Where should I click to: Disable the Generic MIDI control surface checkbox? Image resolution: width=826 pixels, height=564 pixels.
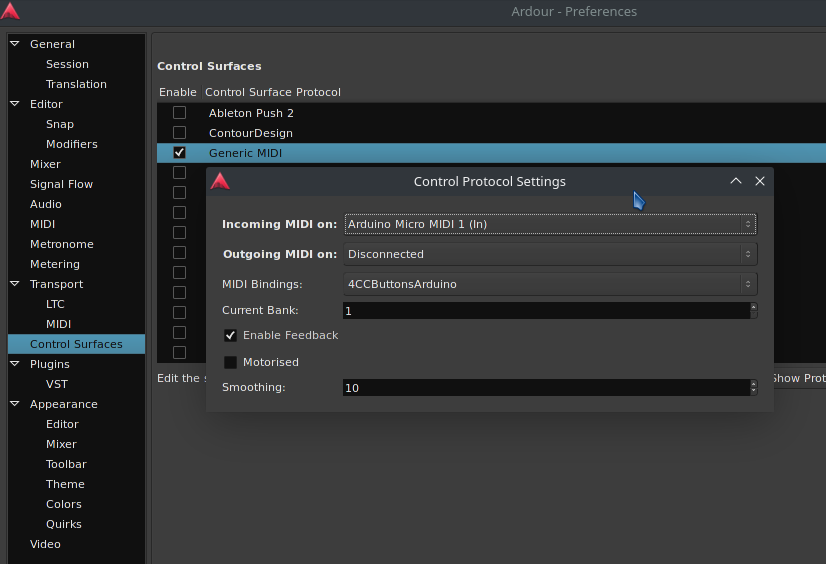click(x=180, y=153)
